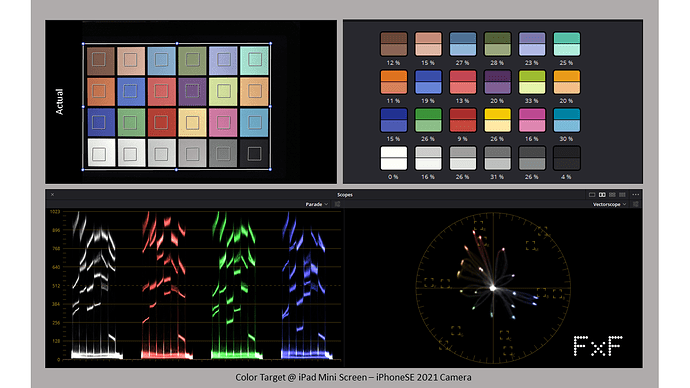Open the Scopes three-dot options menu
Image resolution: width=690 pixels, height=388 pixels.
point(636,194)
